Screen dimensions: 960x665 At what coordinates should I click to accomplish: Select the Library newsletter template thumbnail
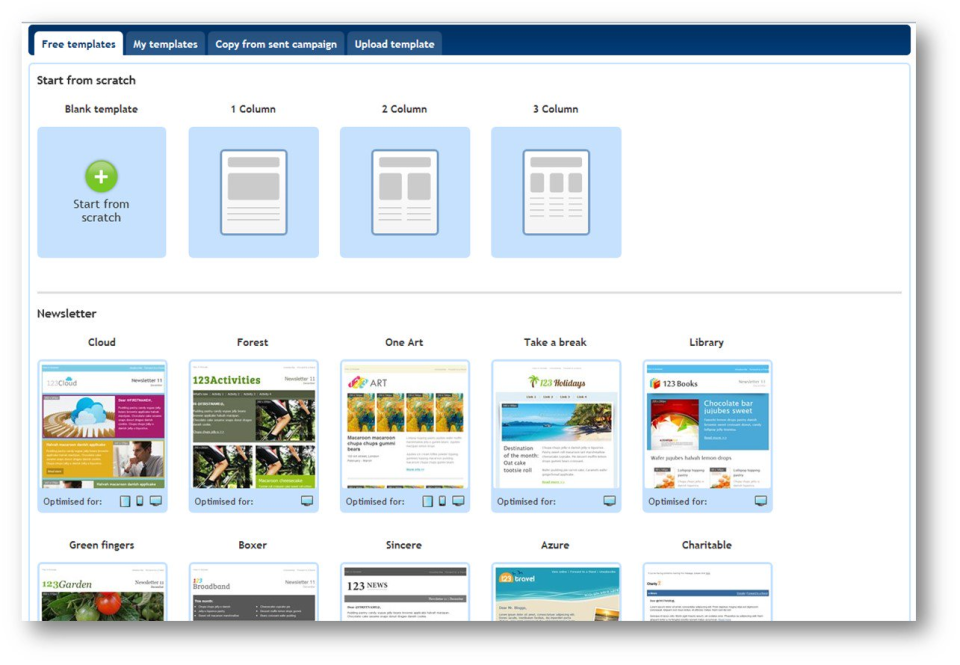pos(707,425)
